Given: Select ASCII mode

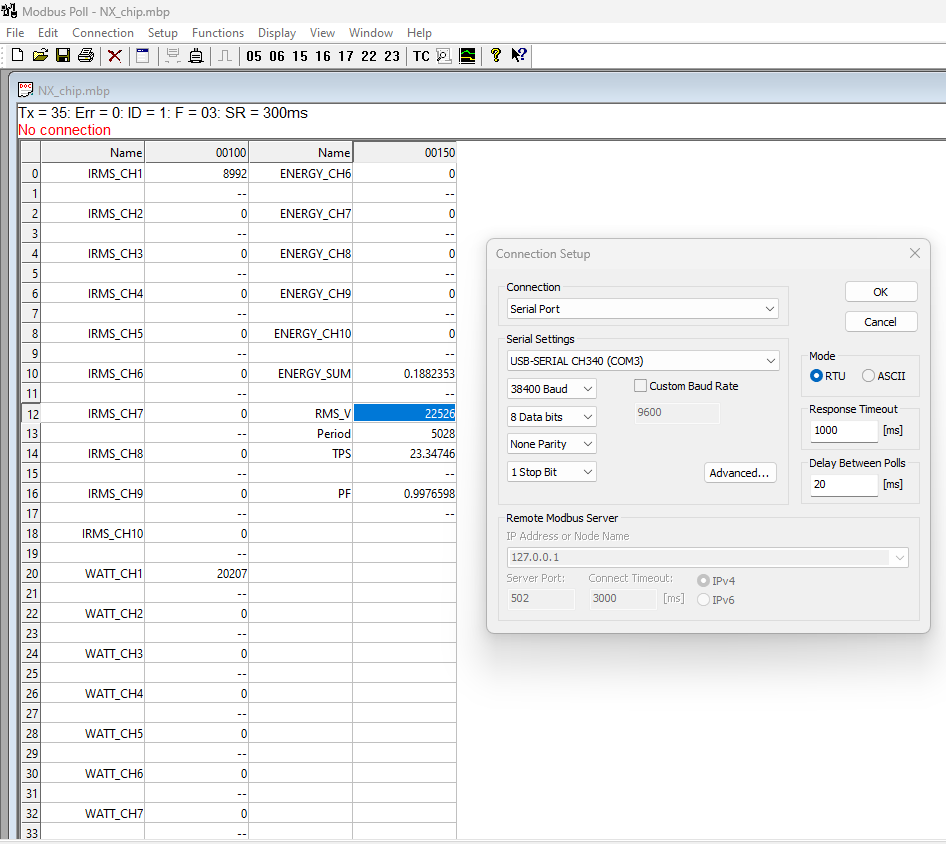Looking at the screenshot, I should (868, 376).
